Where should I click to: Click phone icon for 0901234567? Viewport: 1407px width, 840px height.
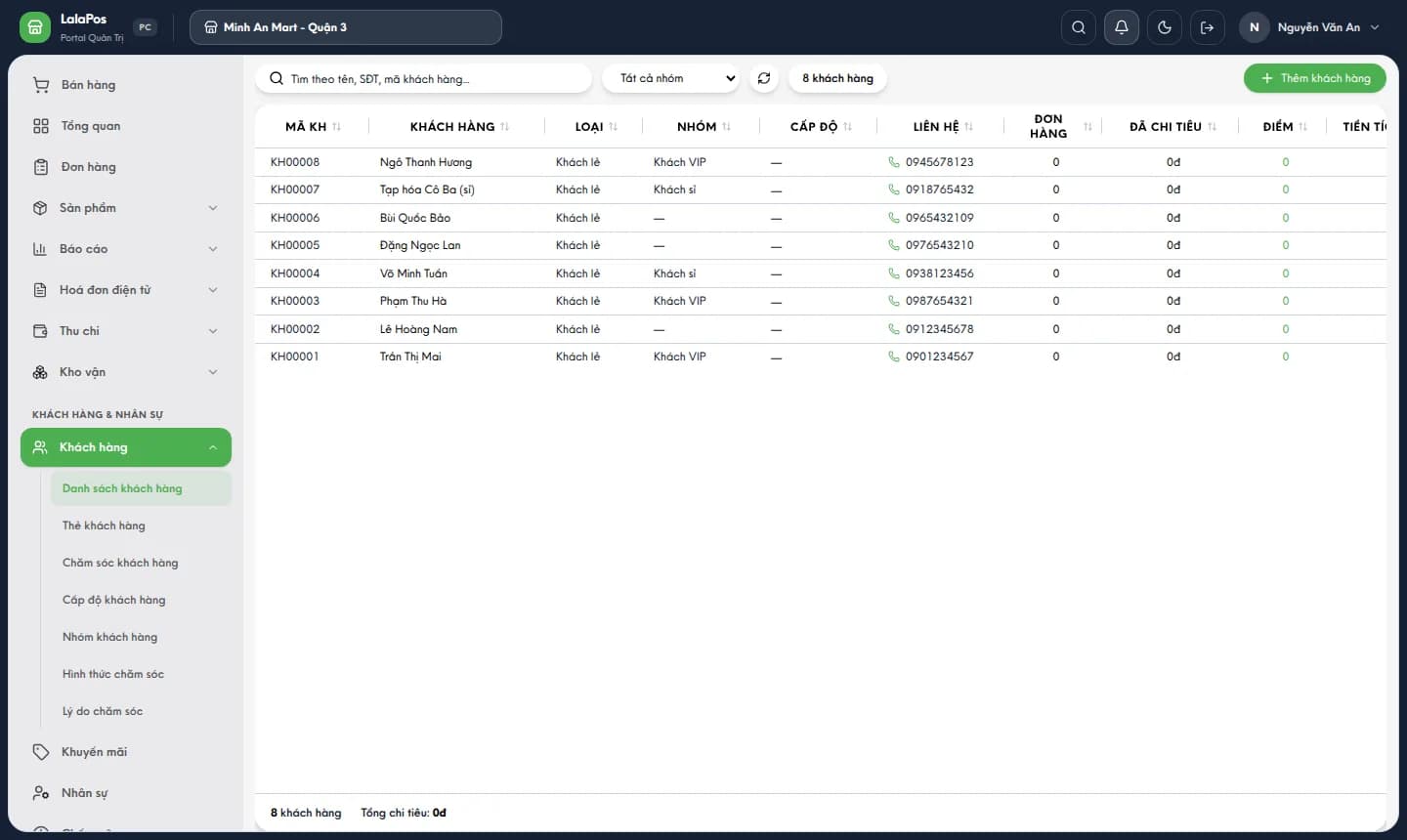(x=893, y=357)
